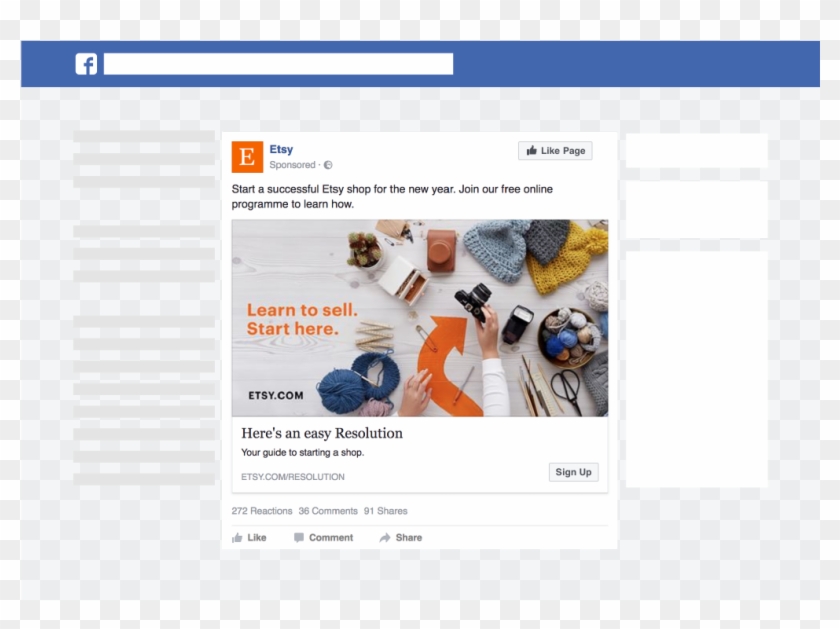This screenshot has height=629, width=840.
Task: Open the Etsy page name link
Action: coord(281,149)
